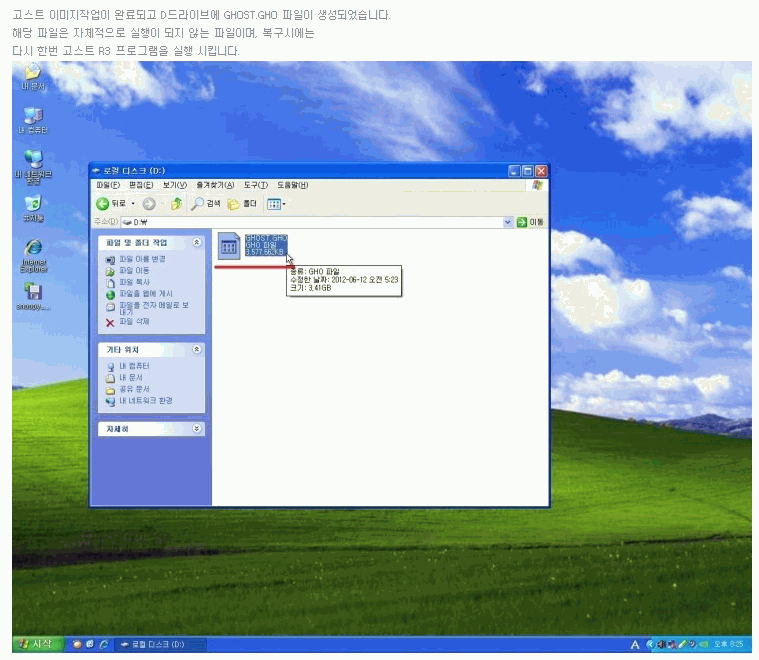Minimize the 로컬 디스크 (D:) window
This screenshot has width=759, height=660.
click(x=515, y=171)
